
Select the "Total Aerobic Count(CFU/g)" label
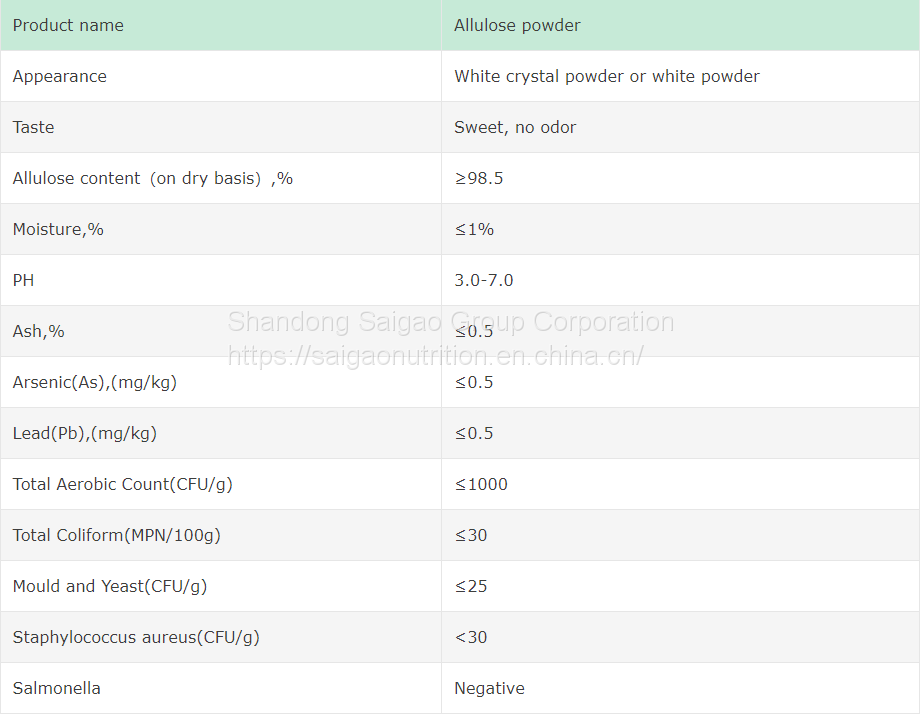(122, 484)
